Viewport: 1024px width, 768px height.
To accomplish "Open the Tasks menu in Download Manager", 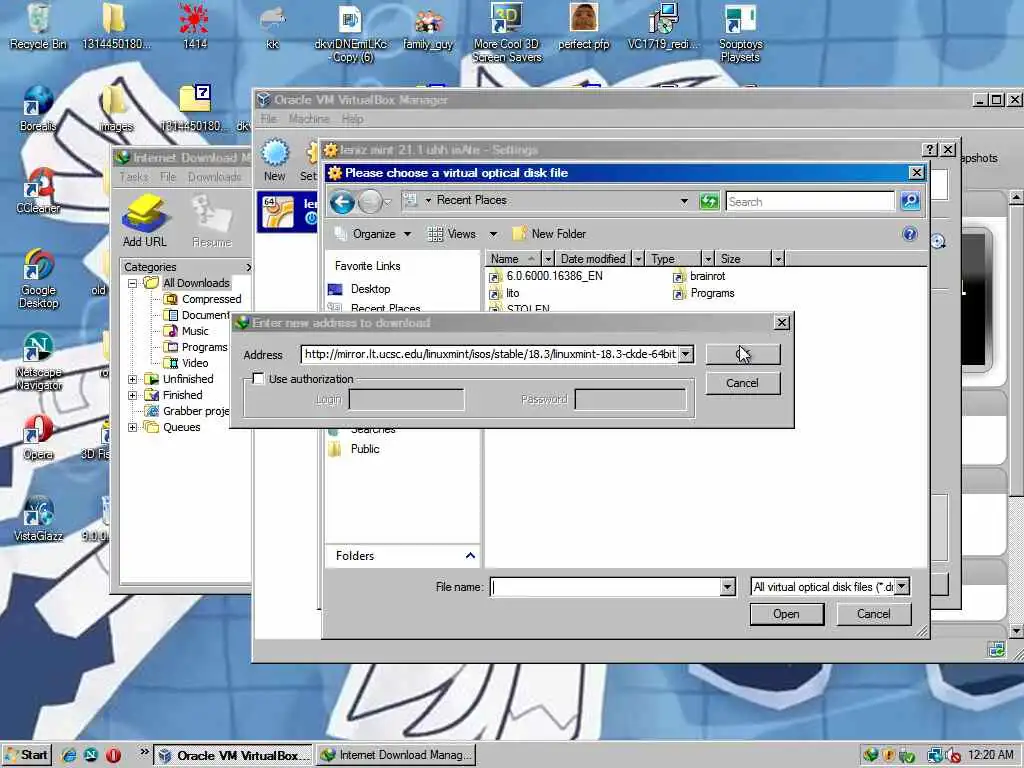I will [x=134, y=177].
